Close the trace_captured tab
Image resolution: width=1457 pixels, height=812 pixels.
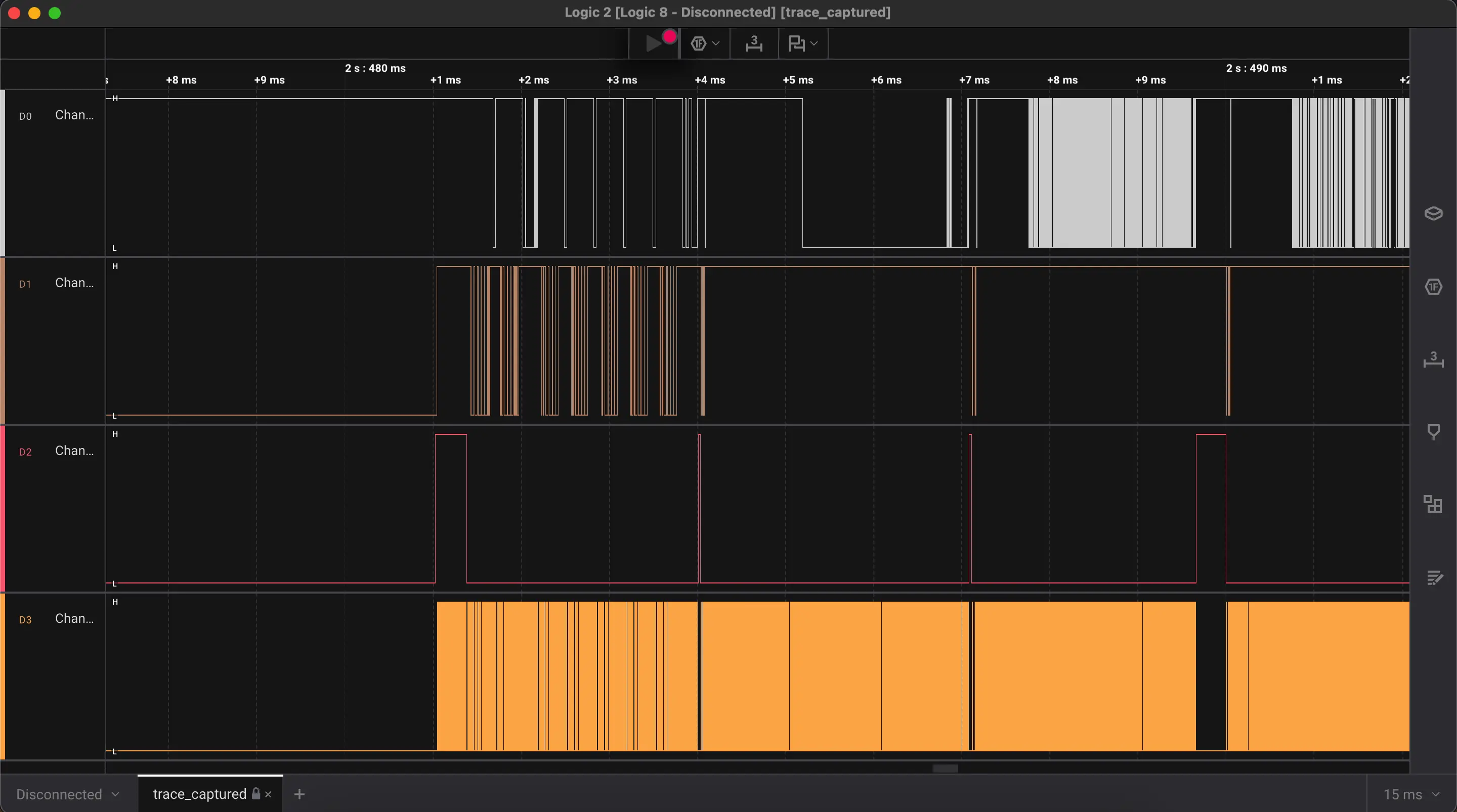click(268, 794)
